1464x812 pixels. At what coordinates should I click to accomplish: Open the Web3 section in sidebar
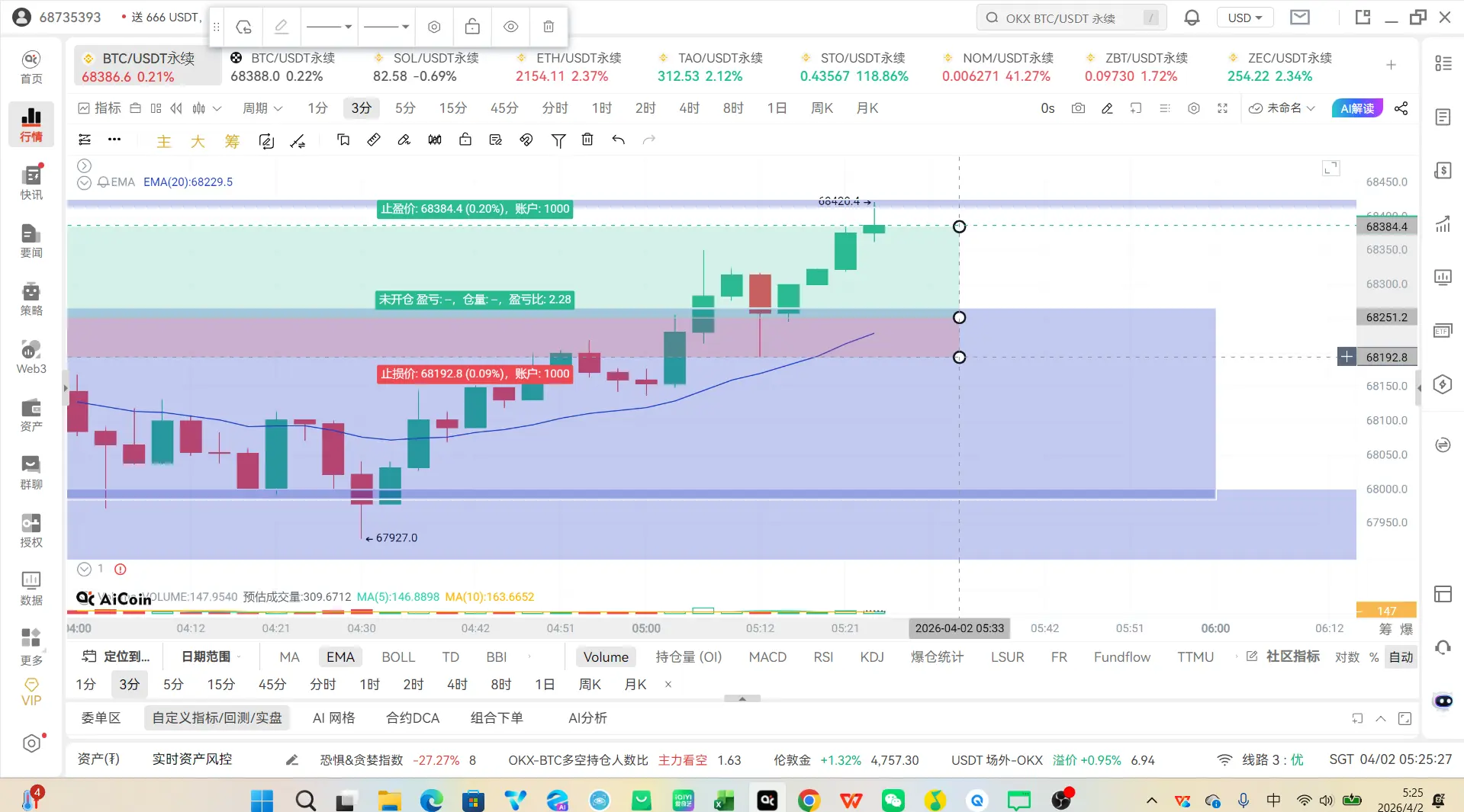[31, 357]
